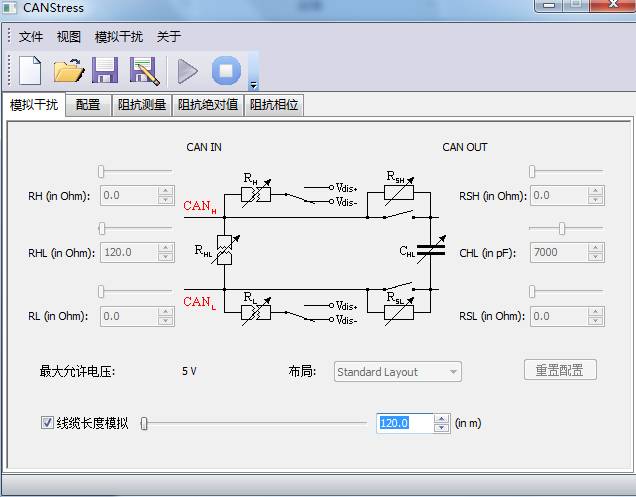Click the CANStress app icon in title bar

[x=12, y=9]
